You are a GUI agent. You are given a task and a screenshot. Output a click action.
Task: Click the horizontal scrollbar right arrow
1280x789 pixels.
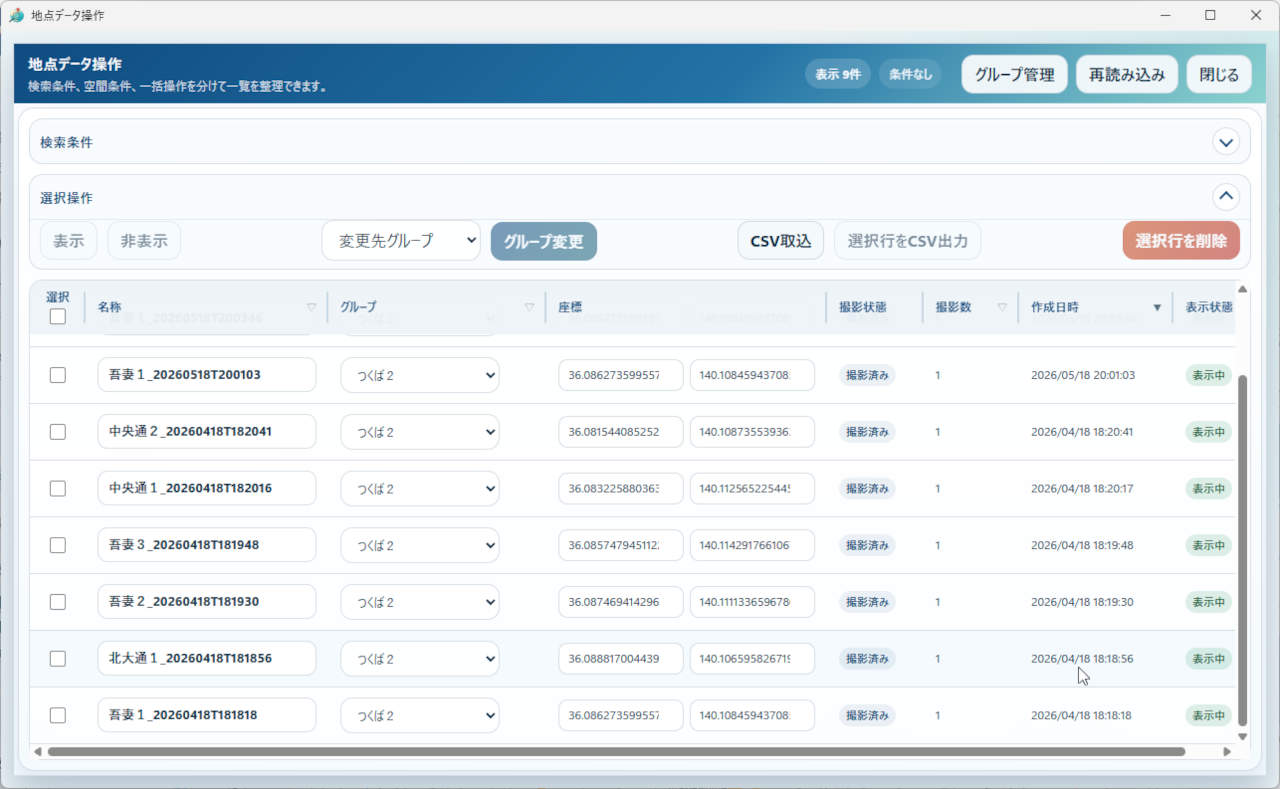tap(1227, 751)
